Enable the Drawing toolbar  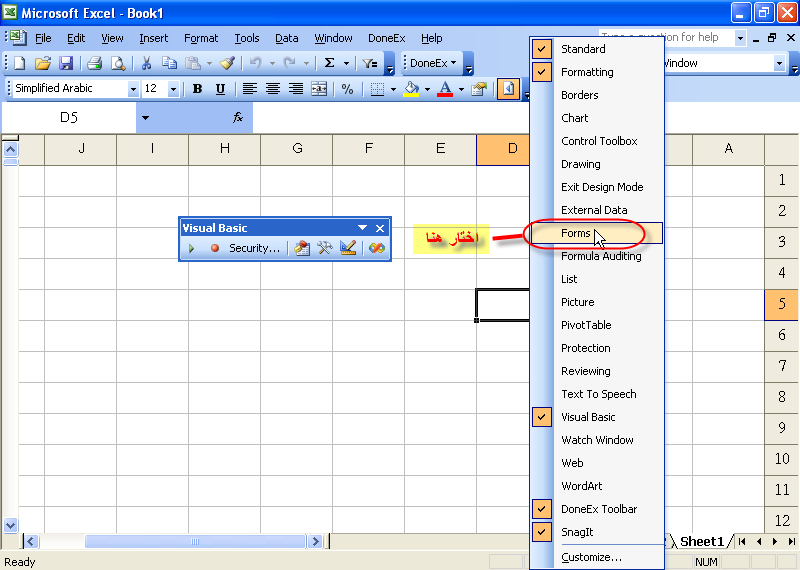coord(597,164)
